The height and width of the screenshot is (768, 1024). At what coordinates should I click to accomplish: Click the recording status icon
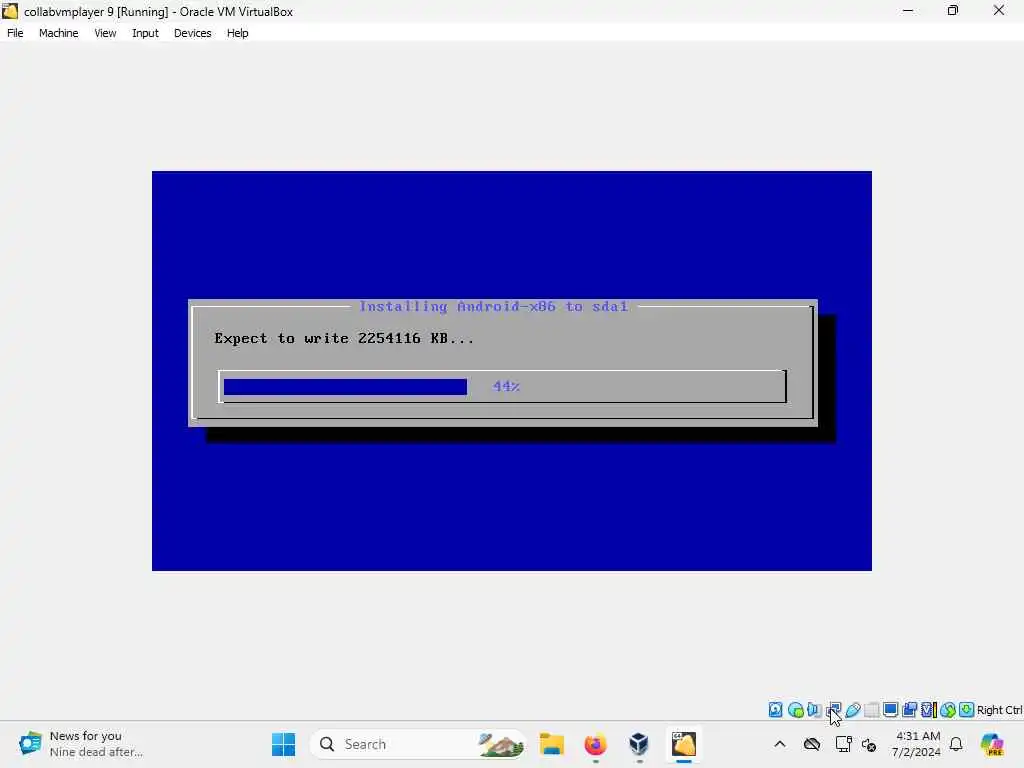pos(909,710)
